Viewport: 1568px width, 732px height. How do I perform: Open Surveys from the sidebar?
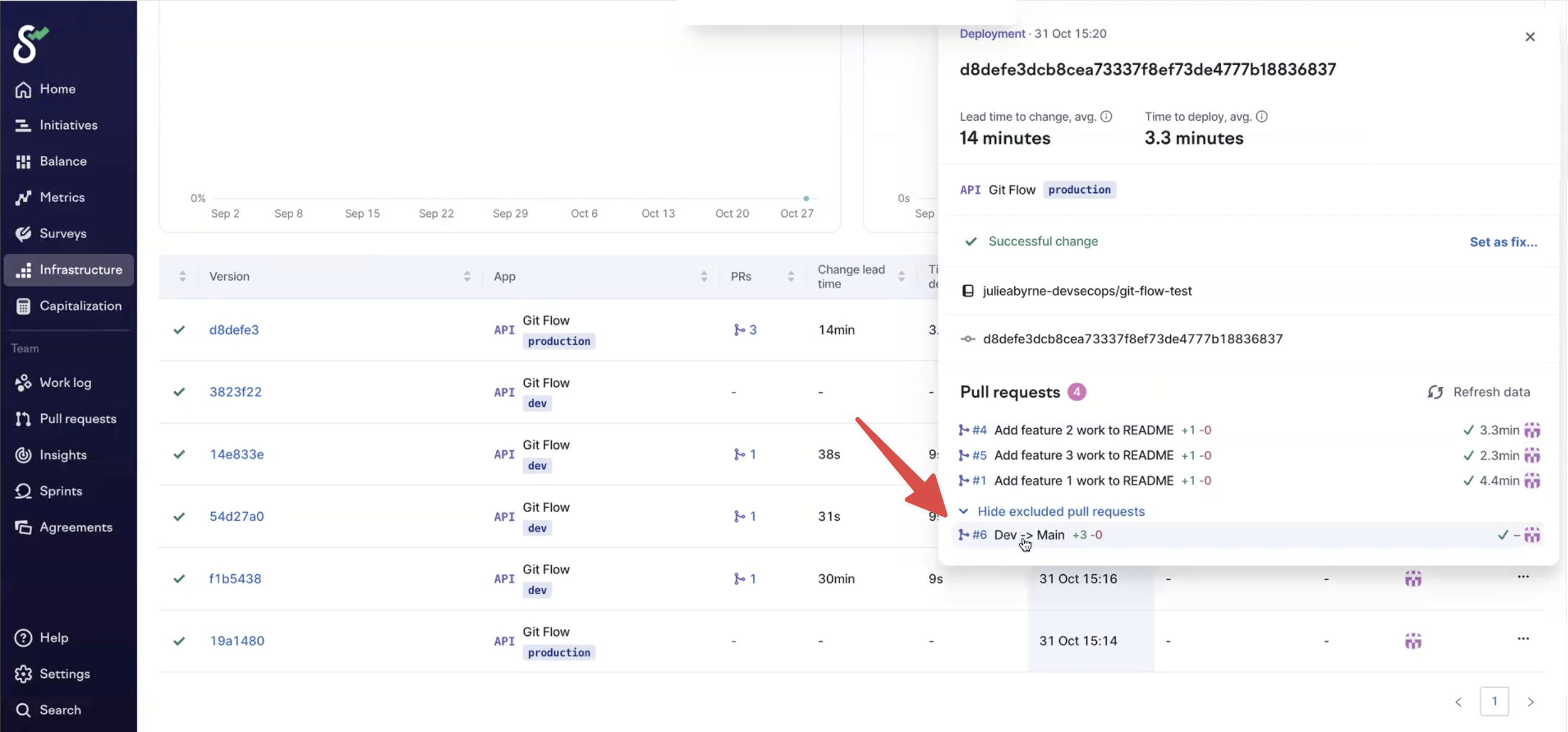(x=62, y=234)
